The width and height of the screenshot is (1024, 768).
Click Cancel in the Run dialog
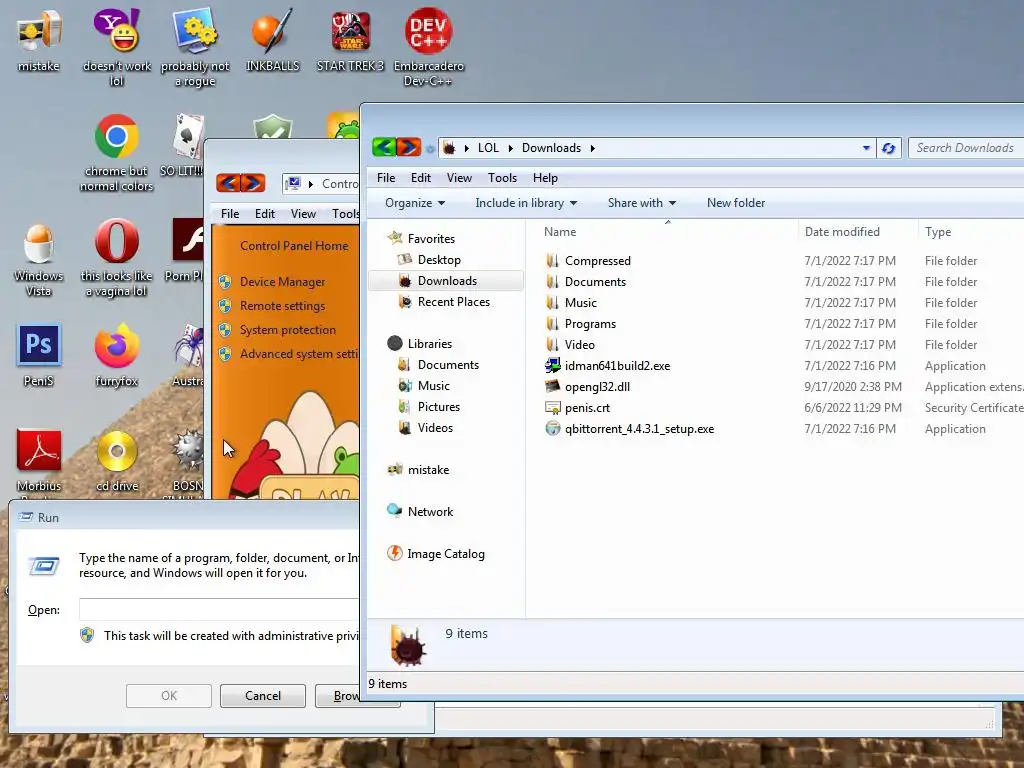point(263,696)
